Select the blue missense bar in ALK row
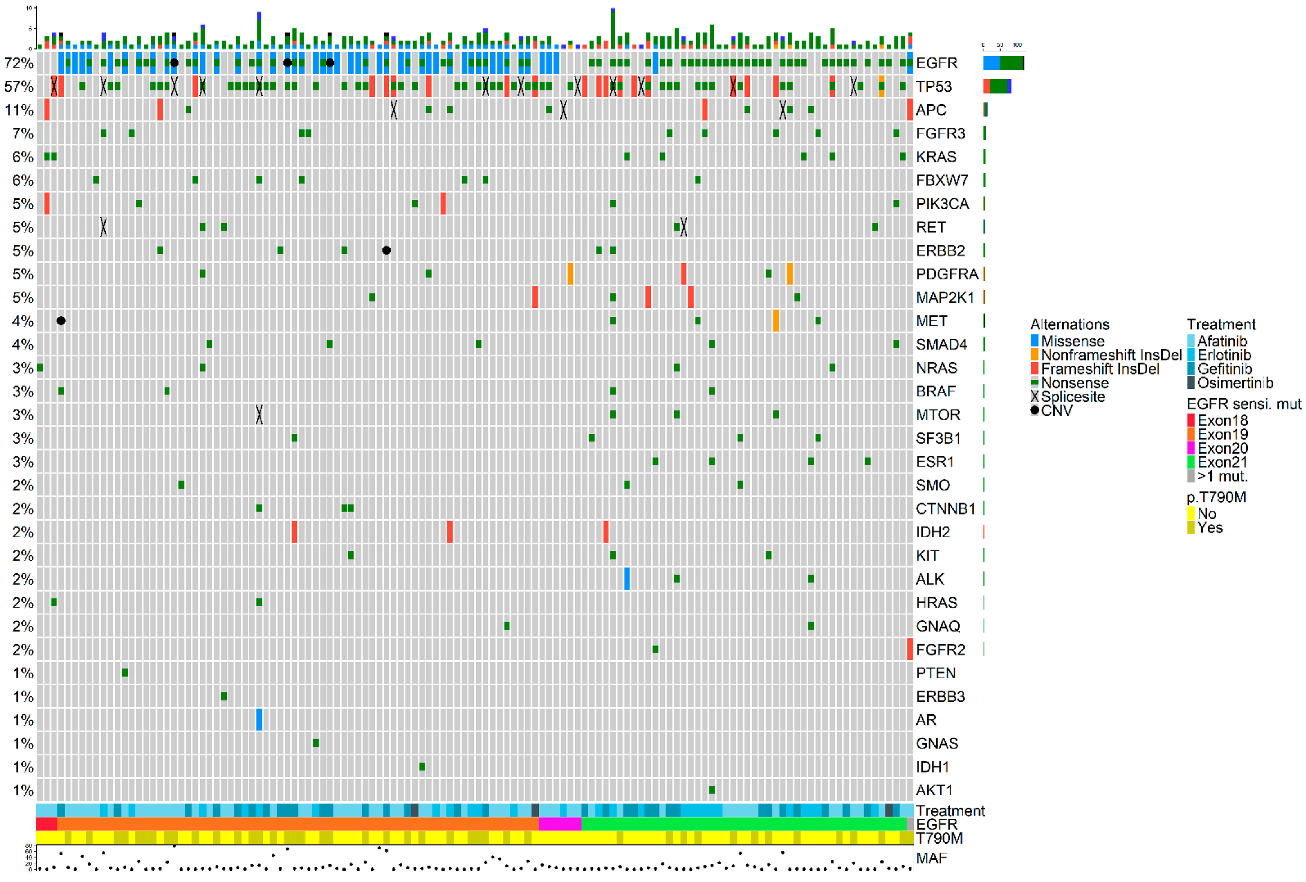 tap(626, 578)
